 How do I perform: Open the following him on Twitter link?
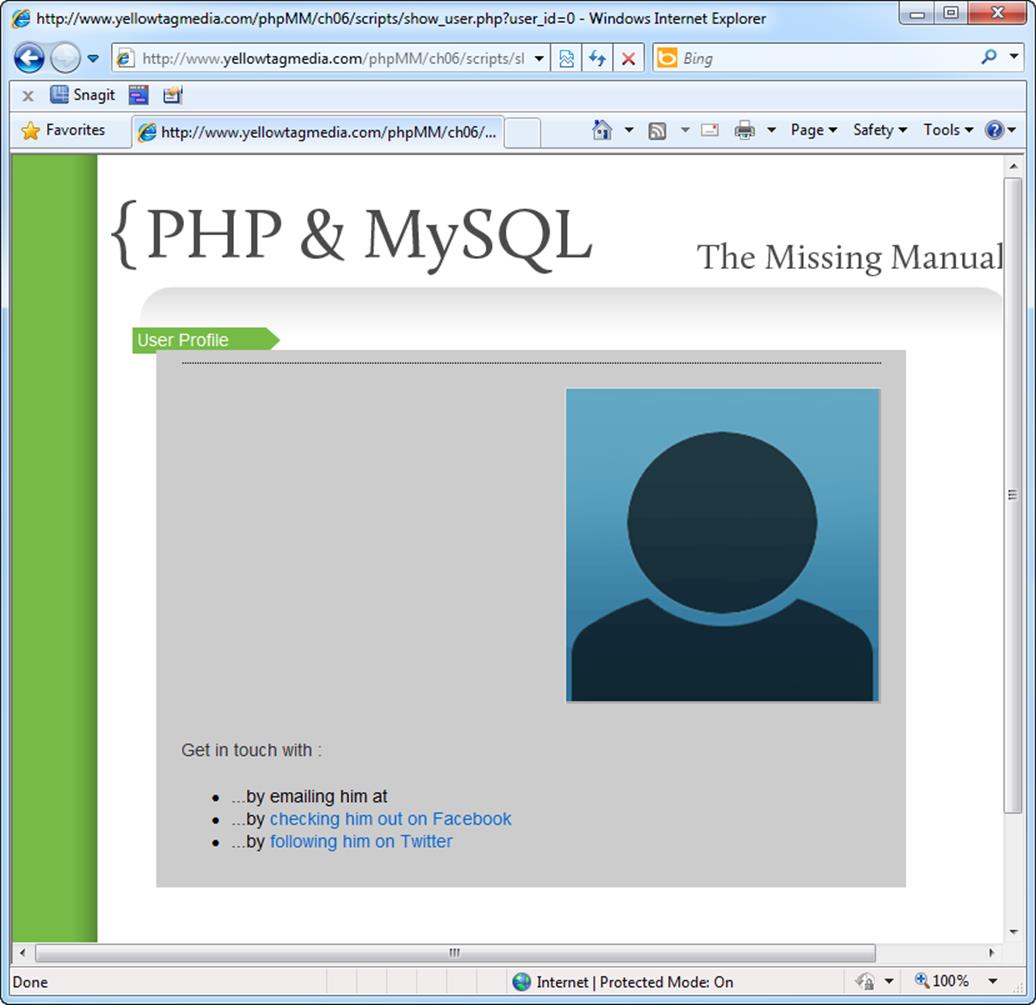pos(361,841)
